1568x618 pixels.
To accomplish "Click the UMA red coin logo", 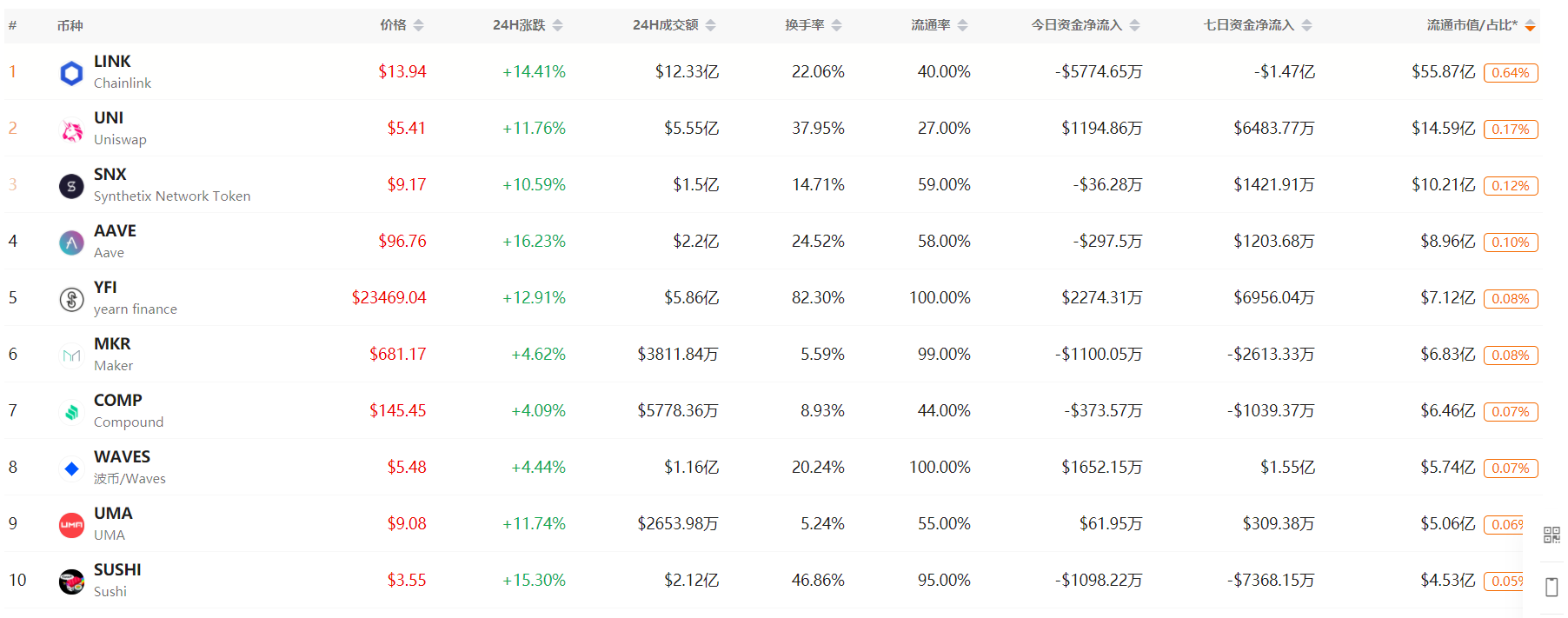I will point(71,525).
